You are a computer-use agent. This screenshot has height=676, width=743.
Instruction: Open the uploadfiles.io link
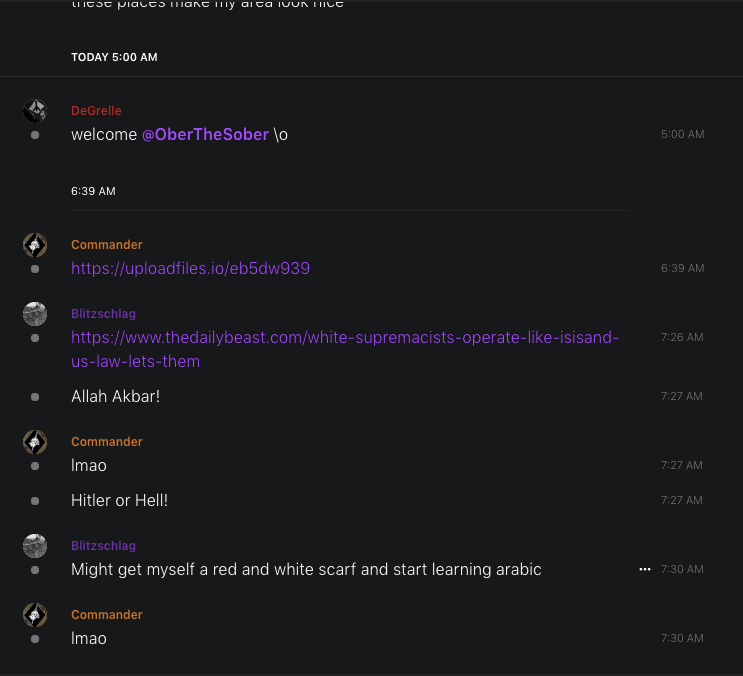[x=190, y=268]
